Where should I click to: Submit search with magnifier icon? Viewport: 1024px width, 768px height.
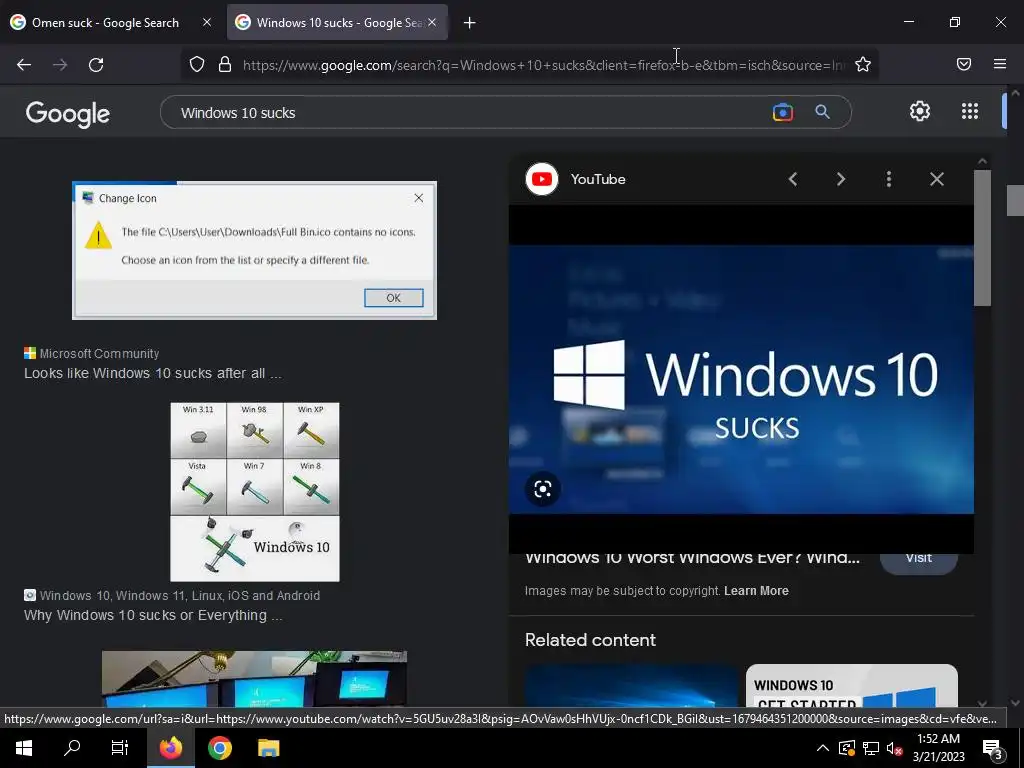click(822, 112)
